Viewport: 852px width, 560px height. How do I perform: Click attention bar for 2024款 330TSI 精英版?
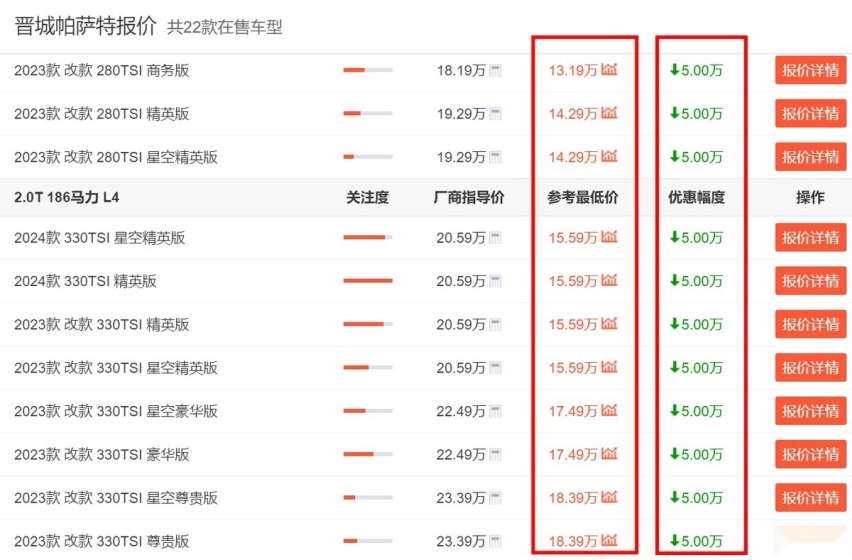[368, 281]
